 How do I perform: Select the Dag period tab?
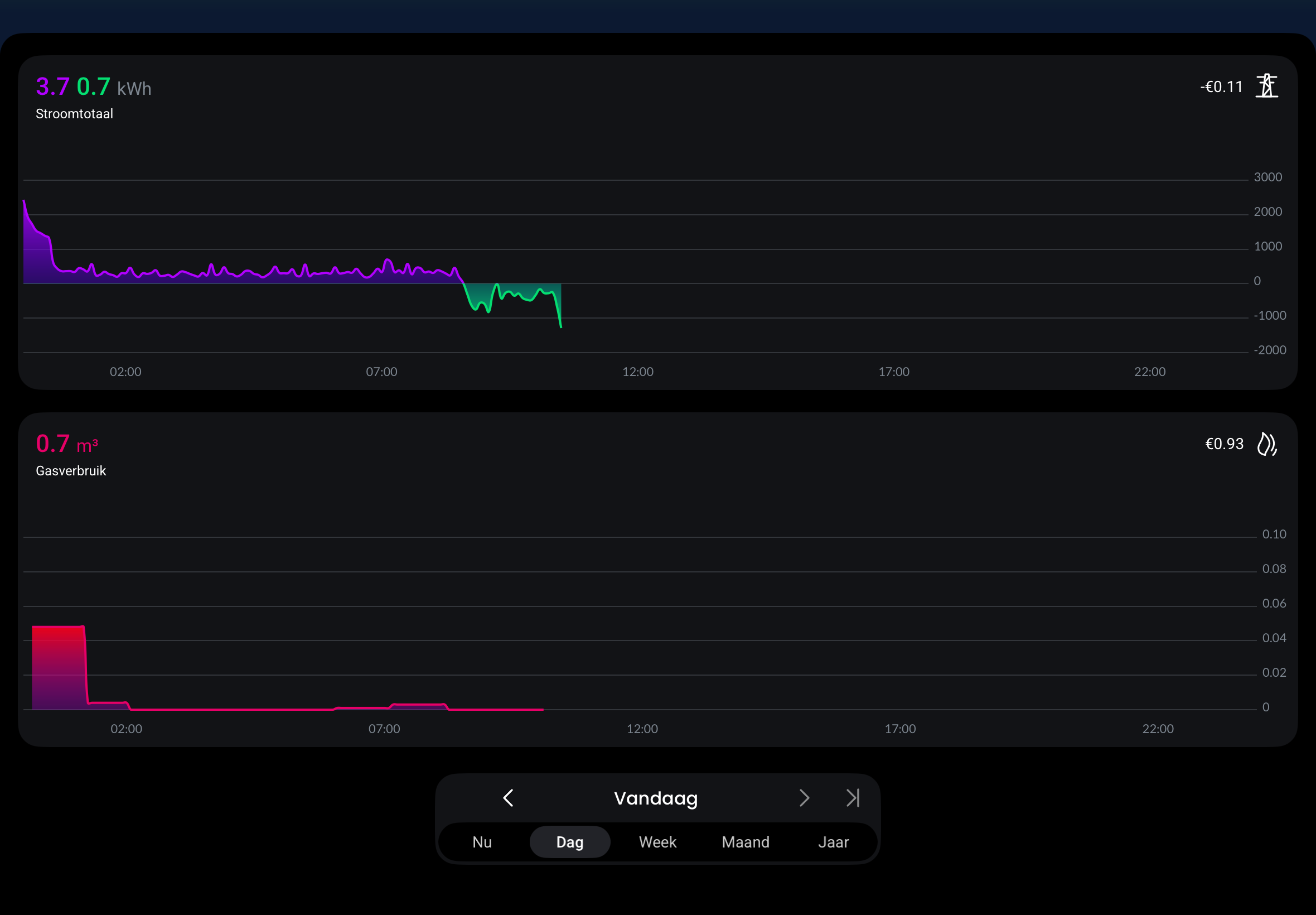pos(569,841)
